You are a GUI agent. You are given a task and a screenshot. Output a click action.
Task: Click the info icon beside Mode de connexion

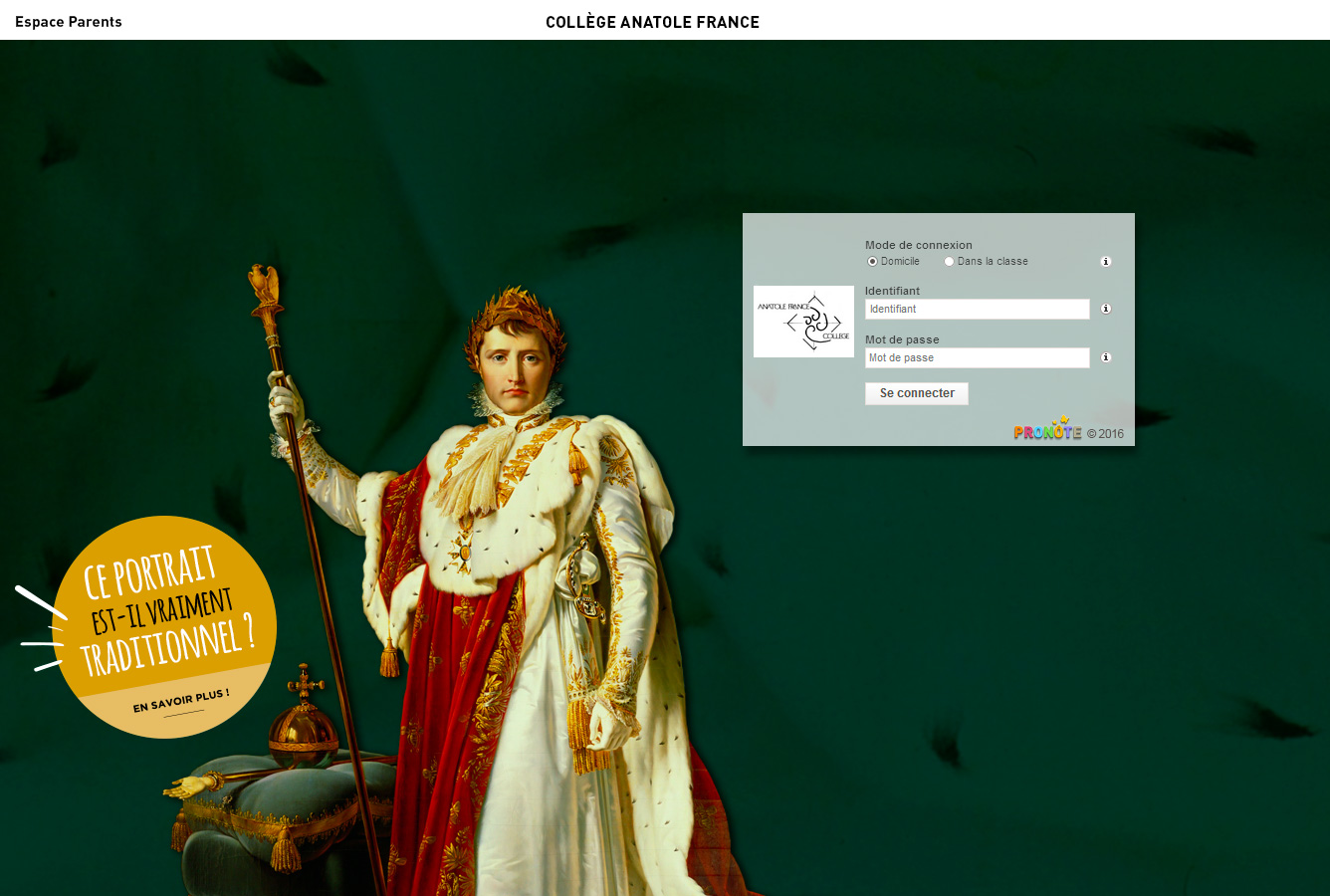(x=1105, y=262)
